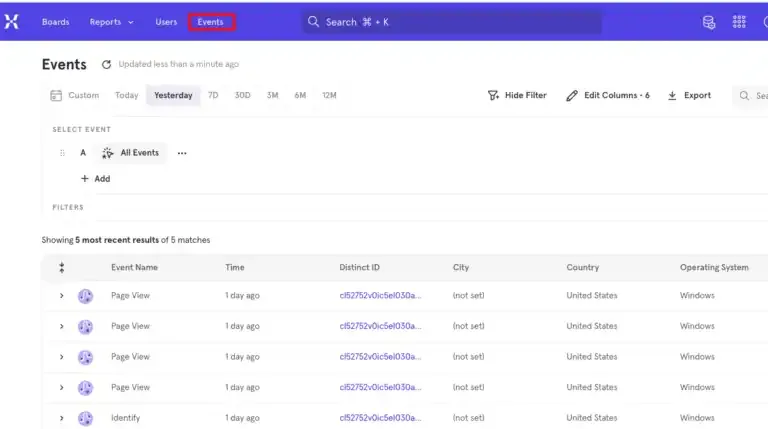Image resolution: width=768 pixels, height=429 pixels.
Task: Open the Distinct ID link in first row
Action: click(x=380, y=295)
